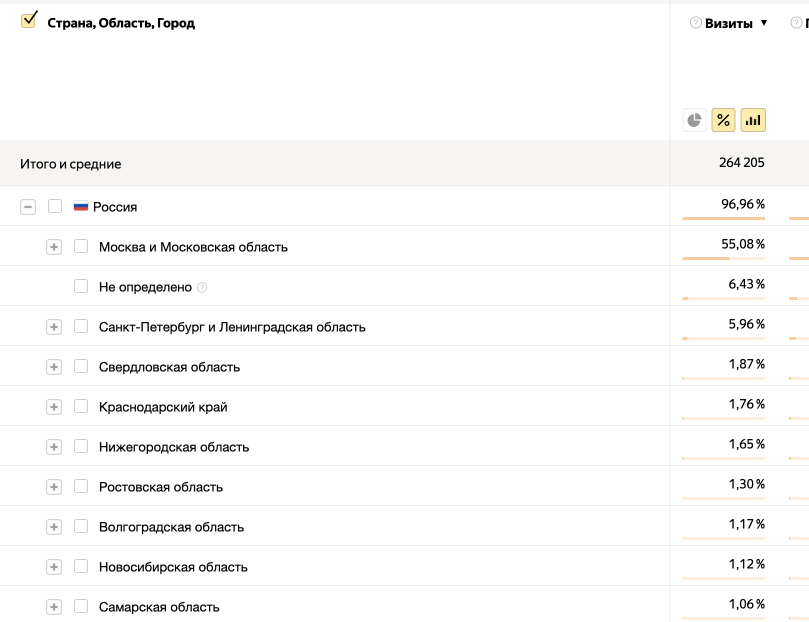809x622 pixels.
Task: Click help icon beside Не определено
Action: (x=202, y=287)
